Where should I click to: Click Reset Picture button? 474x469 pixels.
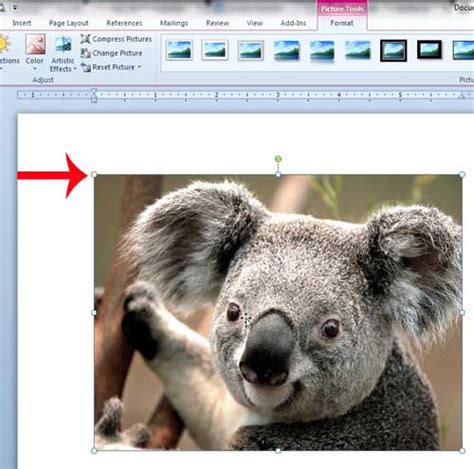click(108, 67)
